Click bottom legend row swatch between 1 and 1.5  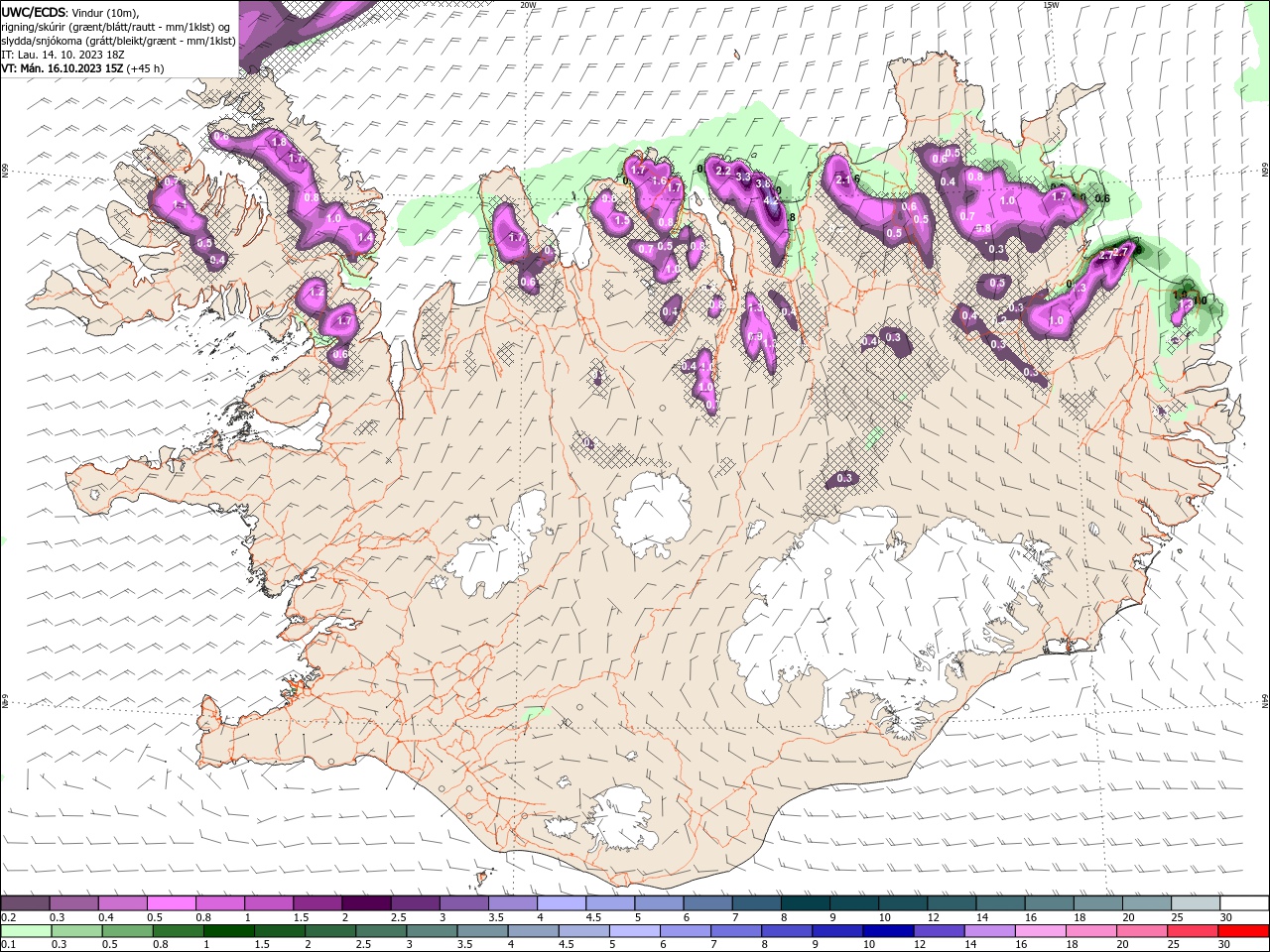[x=228, y=931]
